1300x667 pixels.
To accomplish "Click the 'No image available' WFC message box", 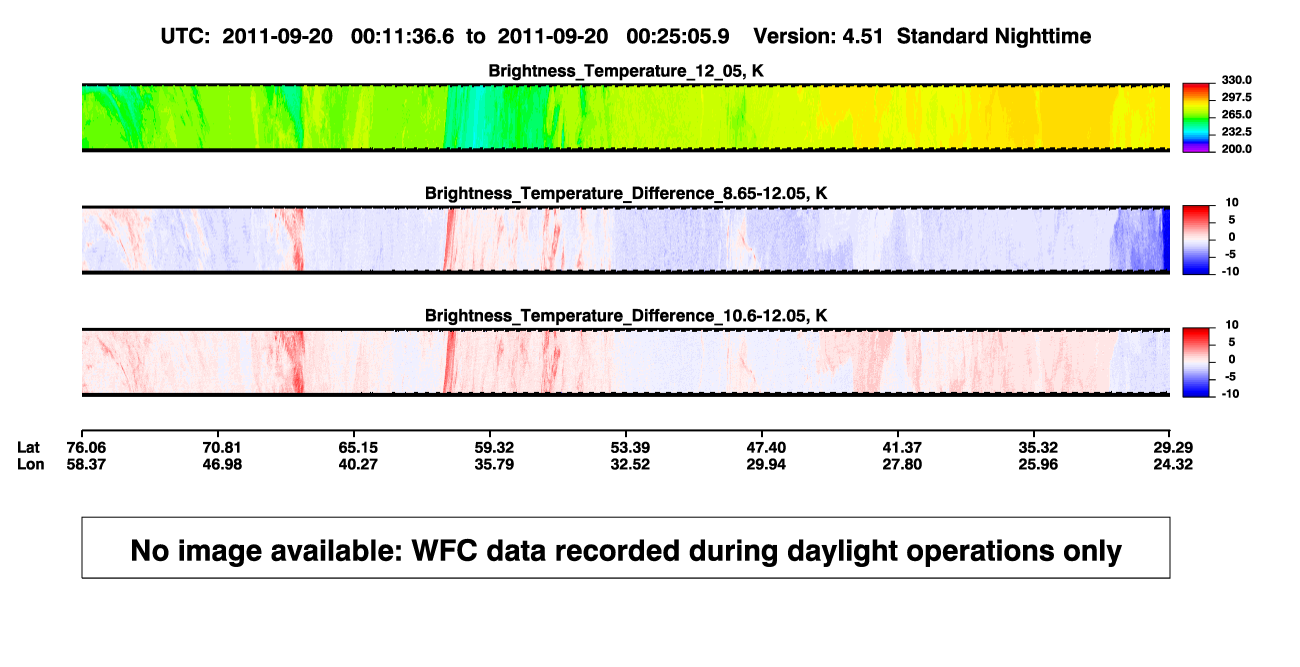I will coord(625,547).
